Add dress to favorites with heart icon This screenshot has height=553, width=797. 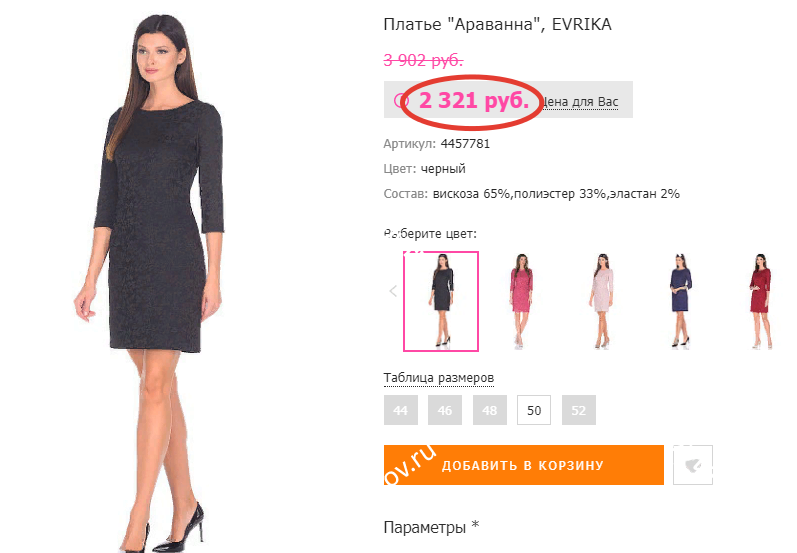(693, 465)
